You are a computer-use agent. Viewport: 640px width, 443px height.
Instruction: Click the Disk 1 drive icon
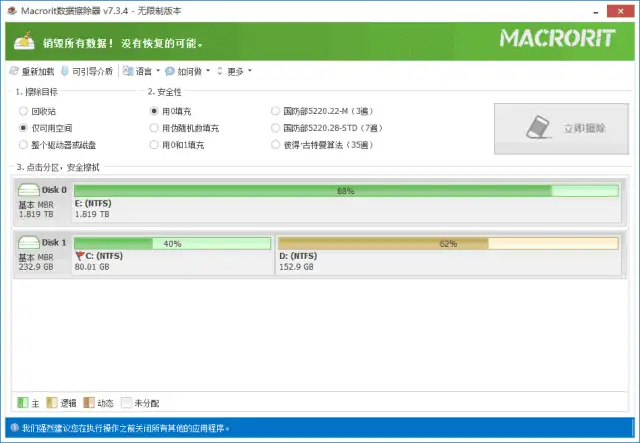29,242
